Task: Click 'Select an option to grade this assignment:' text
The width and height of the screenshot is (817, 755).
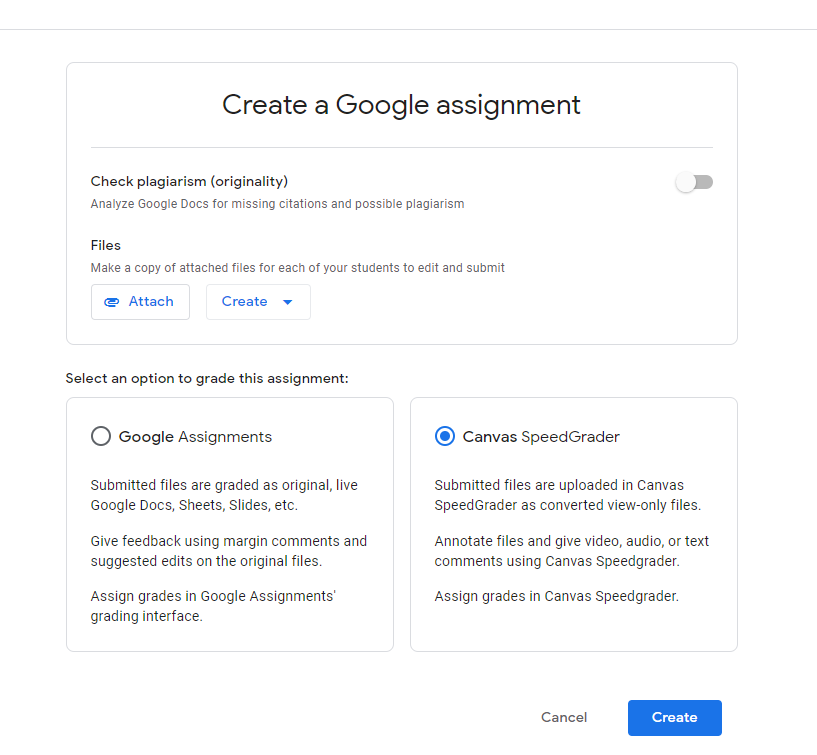Action: pyautogui.click(x=207, y=378)
